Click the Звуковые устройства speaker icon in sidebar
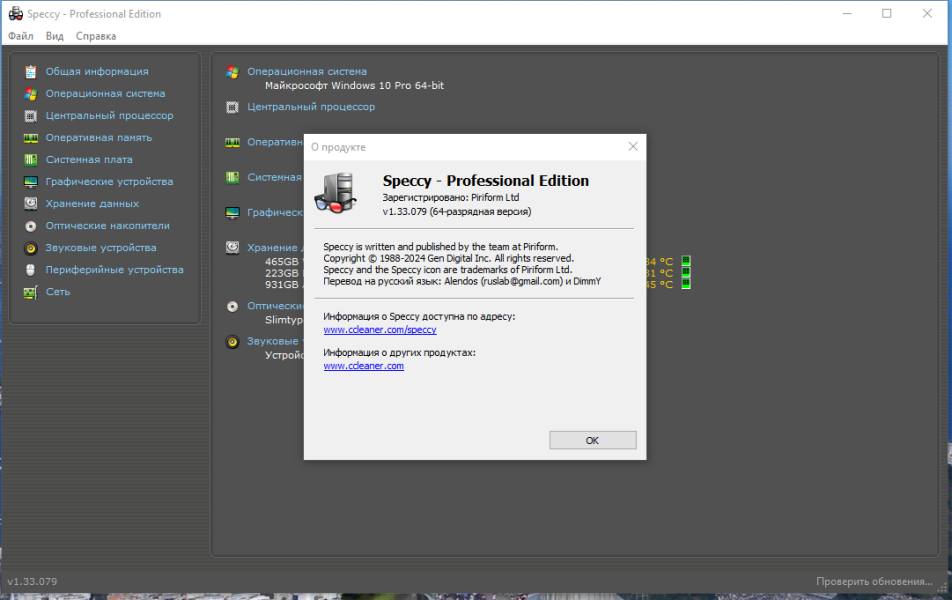The width and height of the screenshot is (952, 600). (x=30, y=248)
